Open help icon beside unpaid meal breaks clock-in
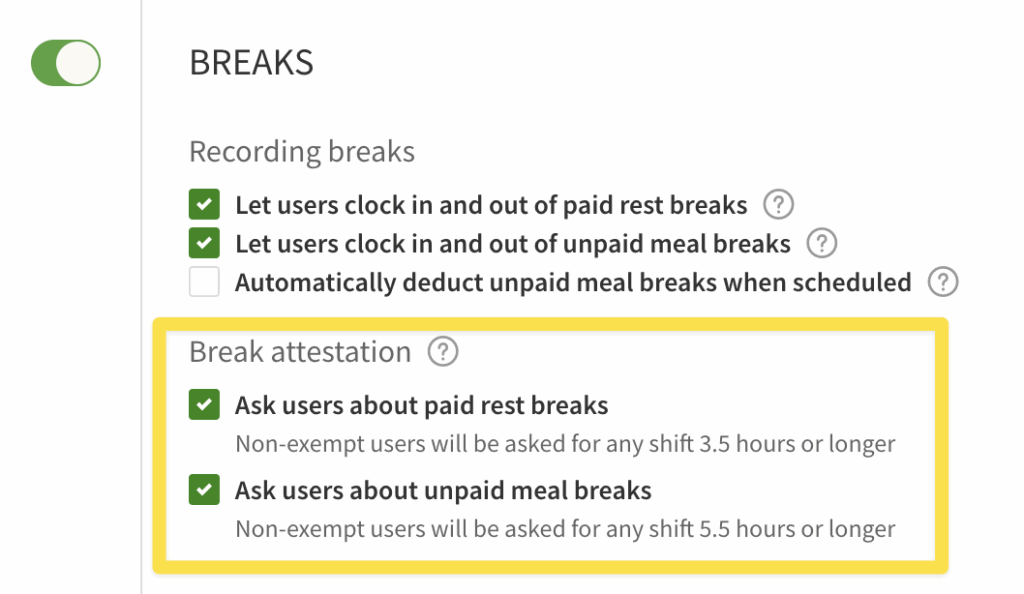 [822, 244]
